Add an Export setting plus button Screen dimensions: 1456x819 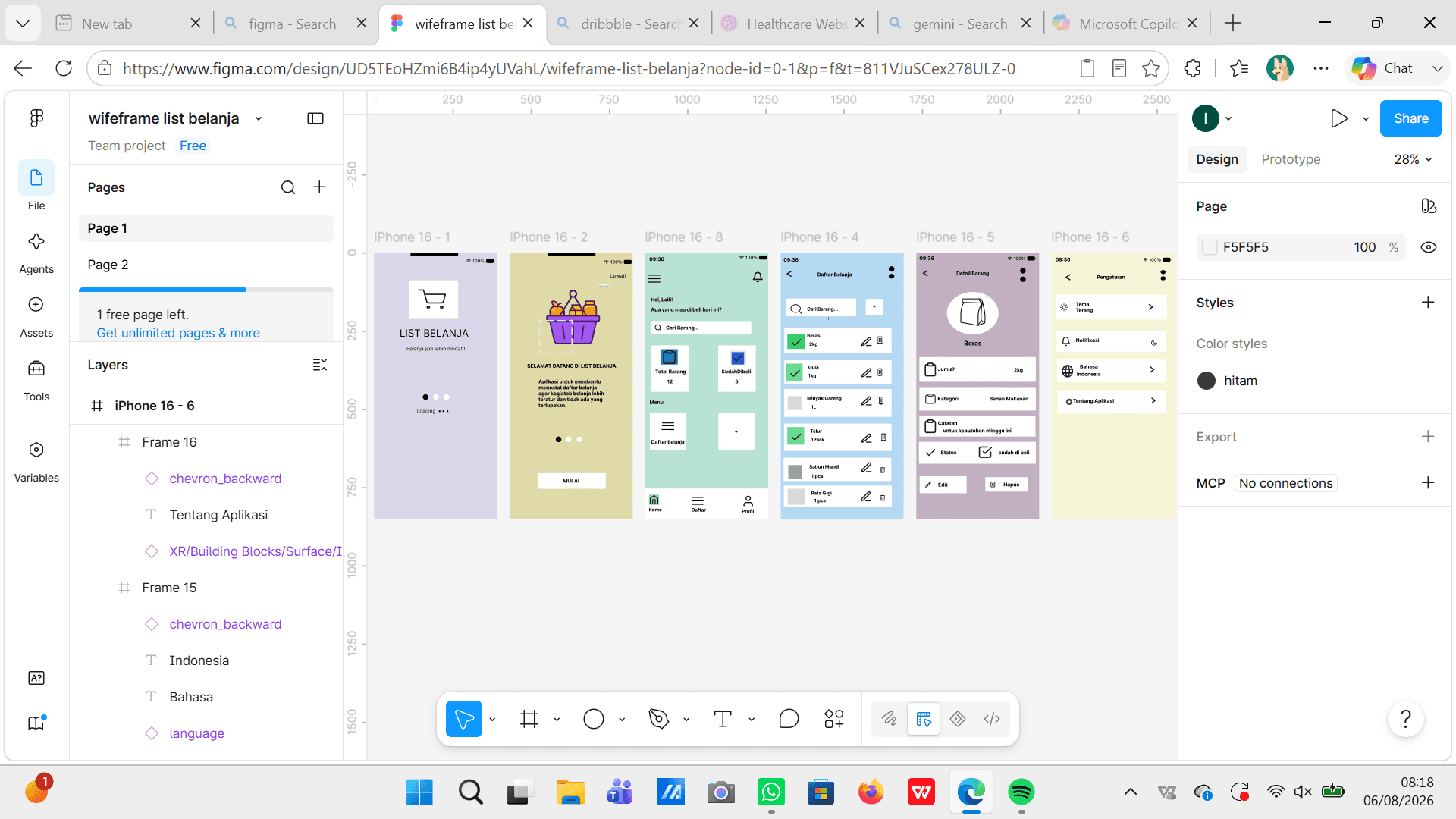click(x=1428, y=437)
